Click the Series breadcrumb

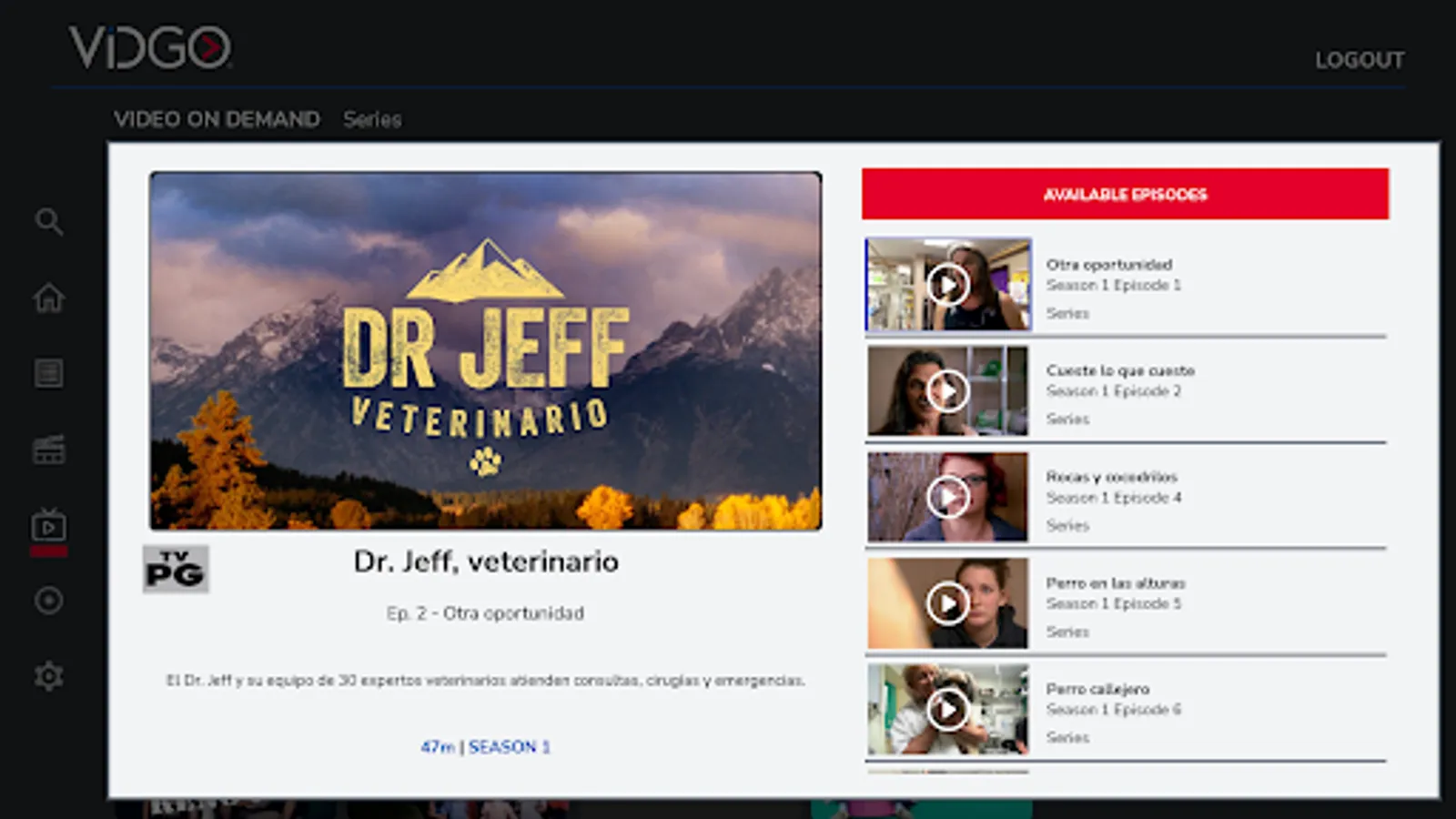click(372, 119)
